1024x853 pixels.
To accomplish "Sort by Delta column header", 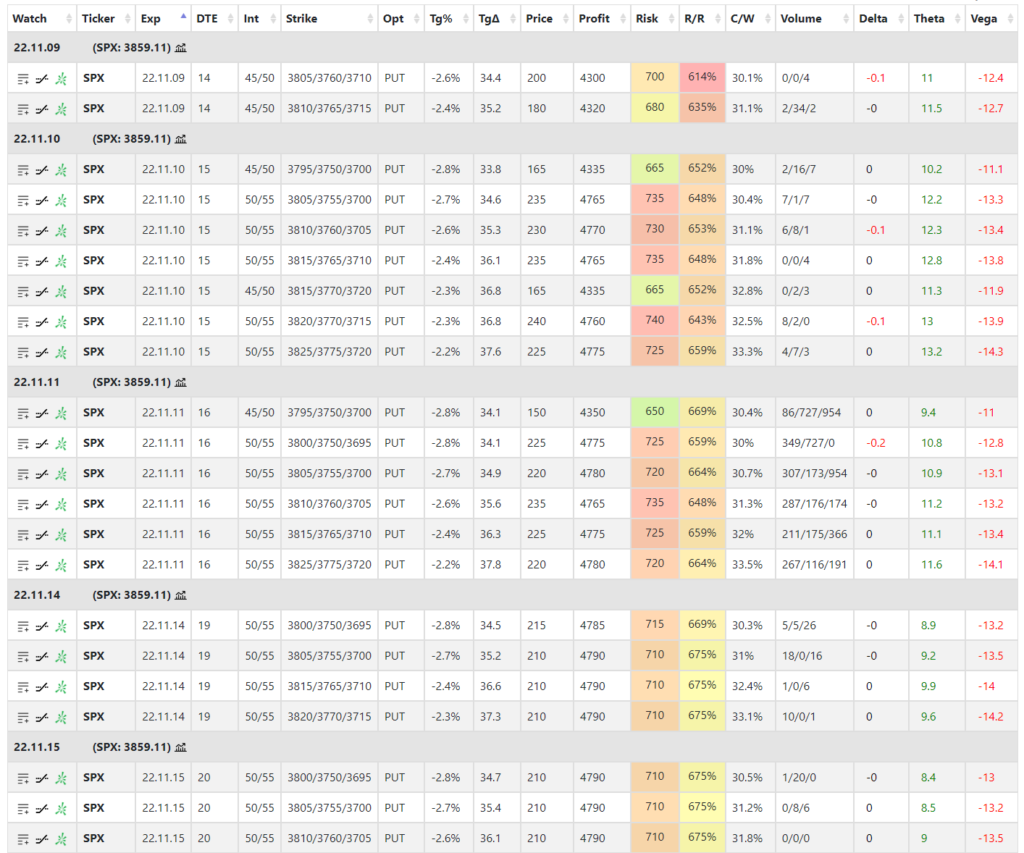I will coord(881,19).
